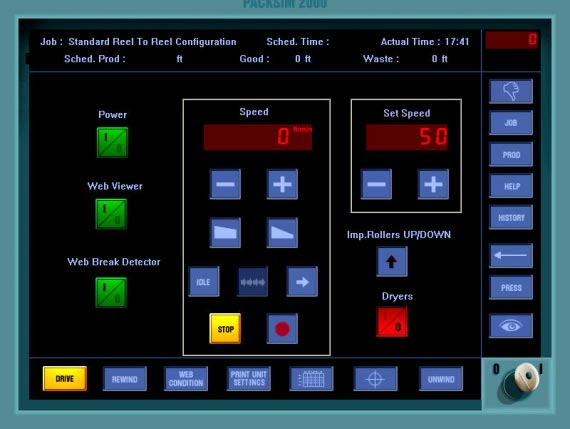Toggle the Power switch
This screenshot has height=429, width=570.
(112, 142)
